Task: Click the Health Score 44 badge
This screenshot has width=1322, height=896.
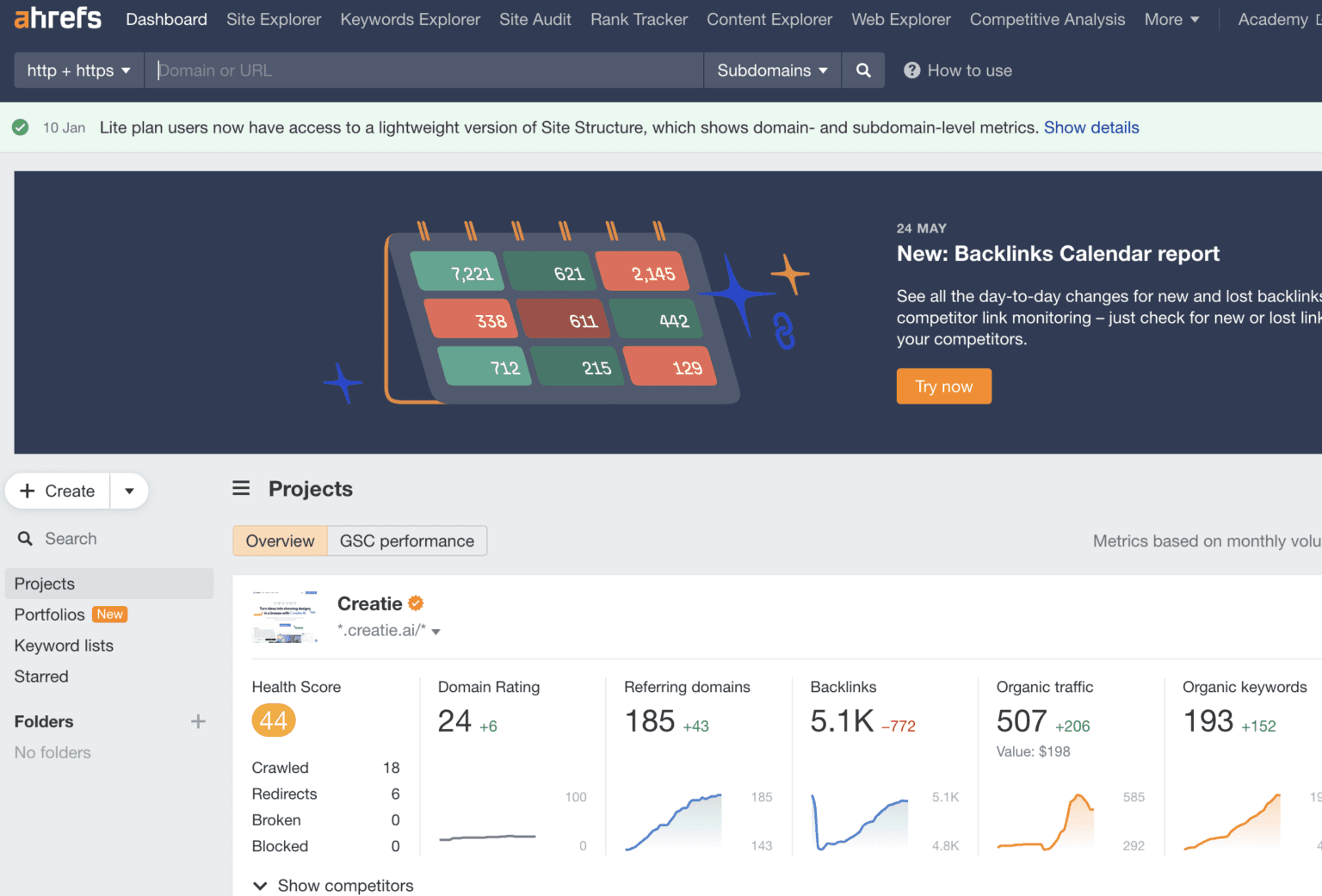Action: (x=274, y=720)
